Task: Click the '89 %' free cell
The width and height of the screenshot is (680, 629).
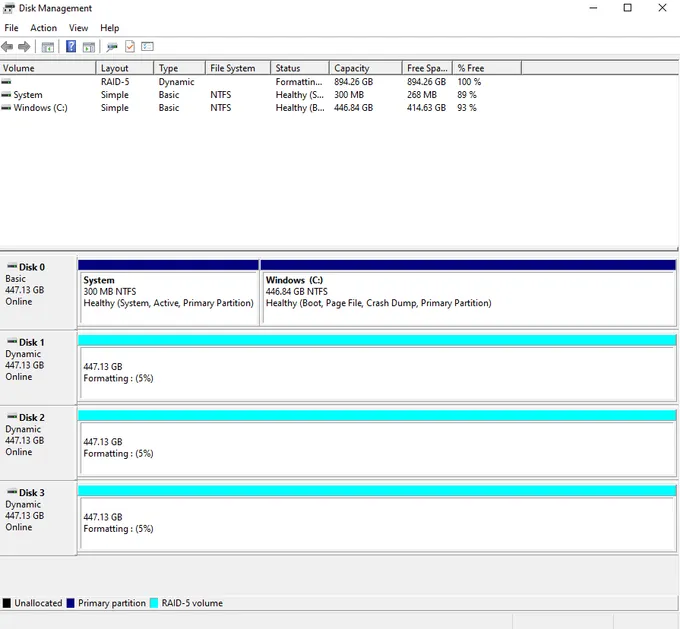Action: 467,95
